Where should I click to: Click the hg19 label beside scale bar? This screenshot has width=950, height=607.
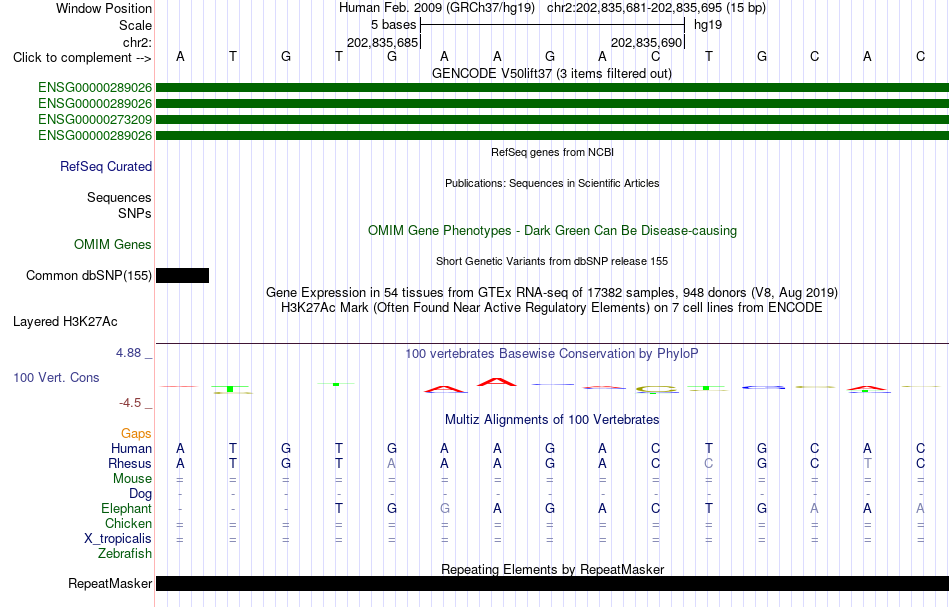pos(708,25)
